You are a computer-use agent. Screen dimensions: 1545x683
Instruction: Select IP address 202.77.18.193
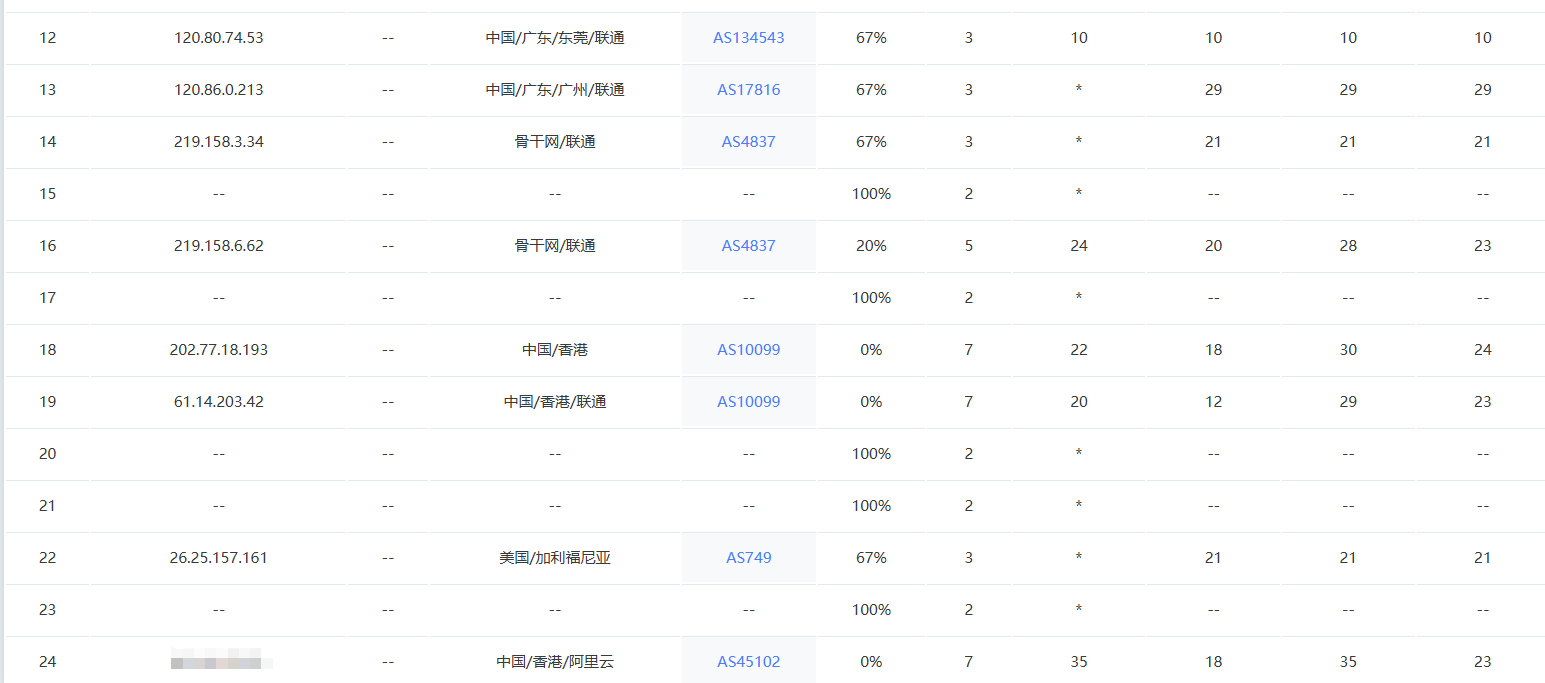(x=219, y=350)
